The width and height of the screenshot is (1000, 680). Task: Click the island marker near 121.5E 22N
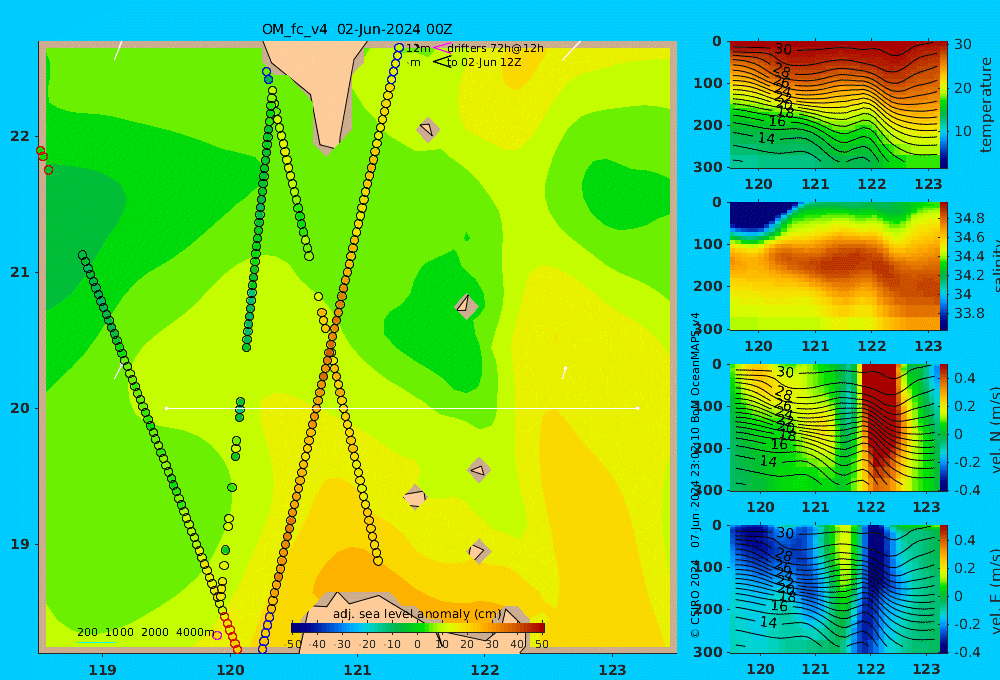click(x=428, y=130)
